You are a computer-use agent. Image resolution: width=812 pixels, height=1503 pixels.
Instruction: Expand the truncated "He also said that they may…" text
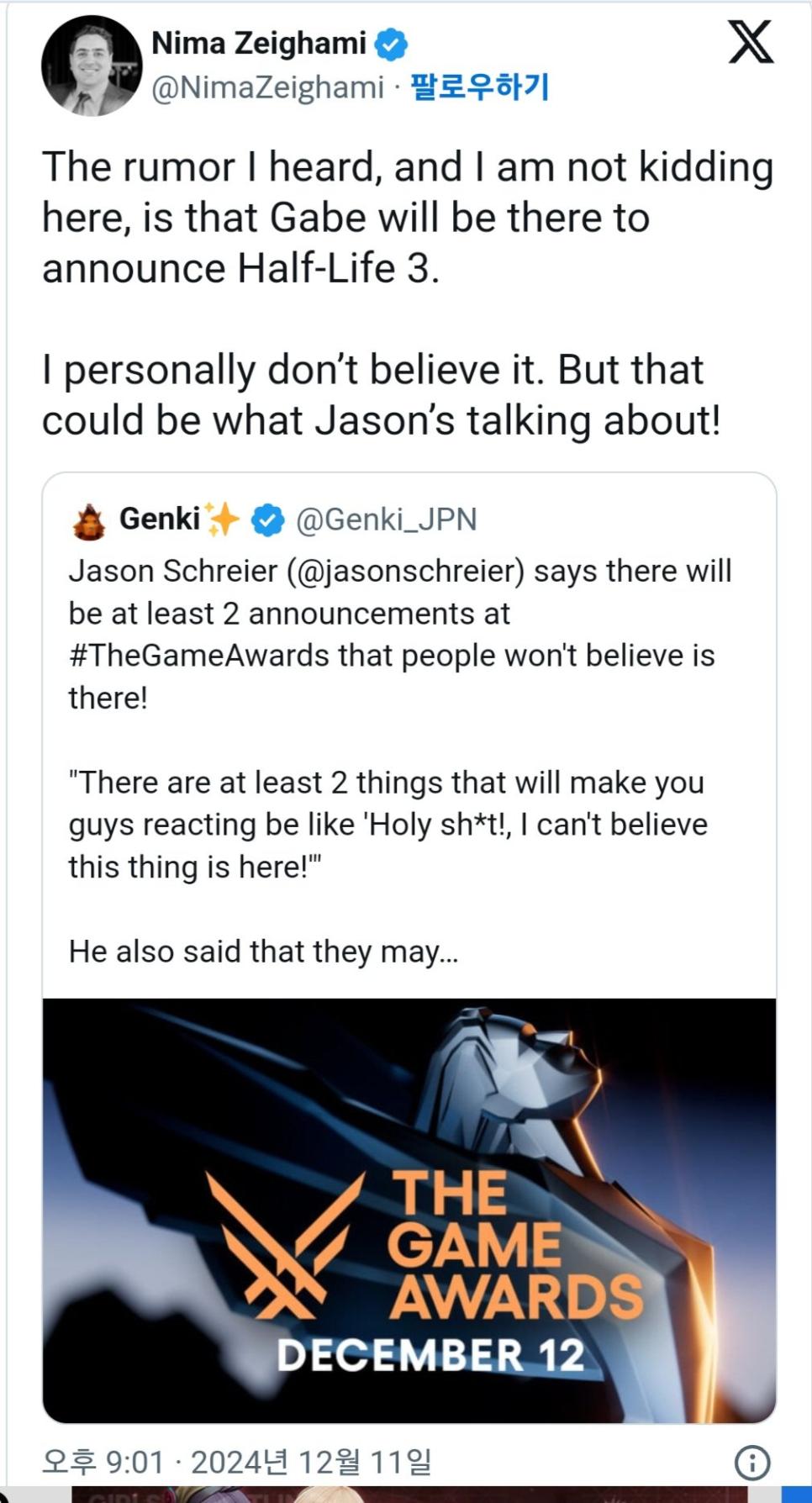pyautogui.click(x=263, y=952)
